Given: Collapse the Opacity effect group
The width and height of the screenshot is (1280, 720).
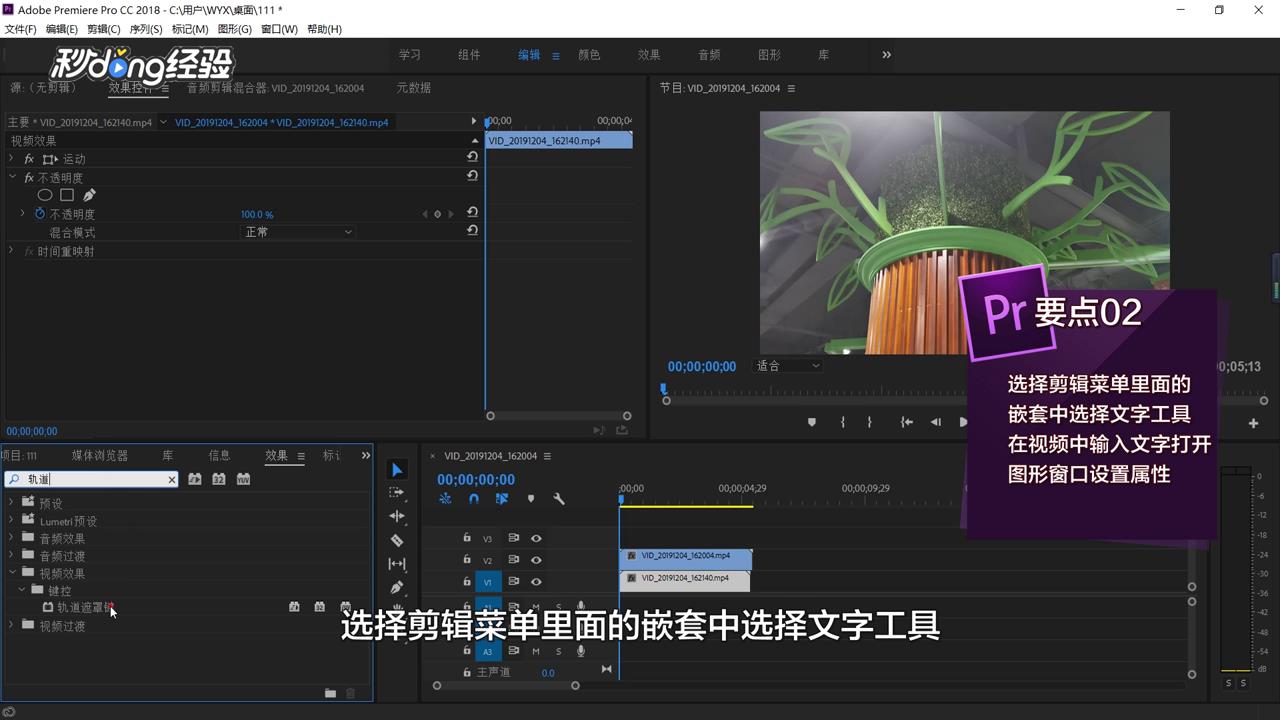Looking at the screenshot, I should (x=12, y=177).
